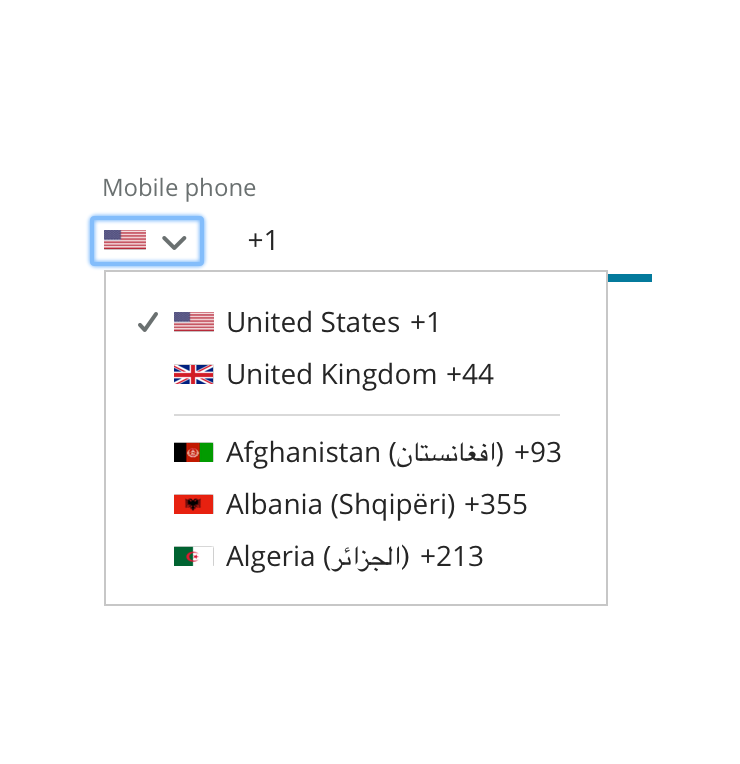The height and width of the screenshot is (764, 740).
Task: Click the +213 dial code text
Action: (452, 556)
